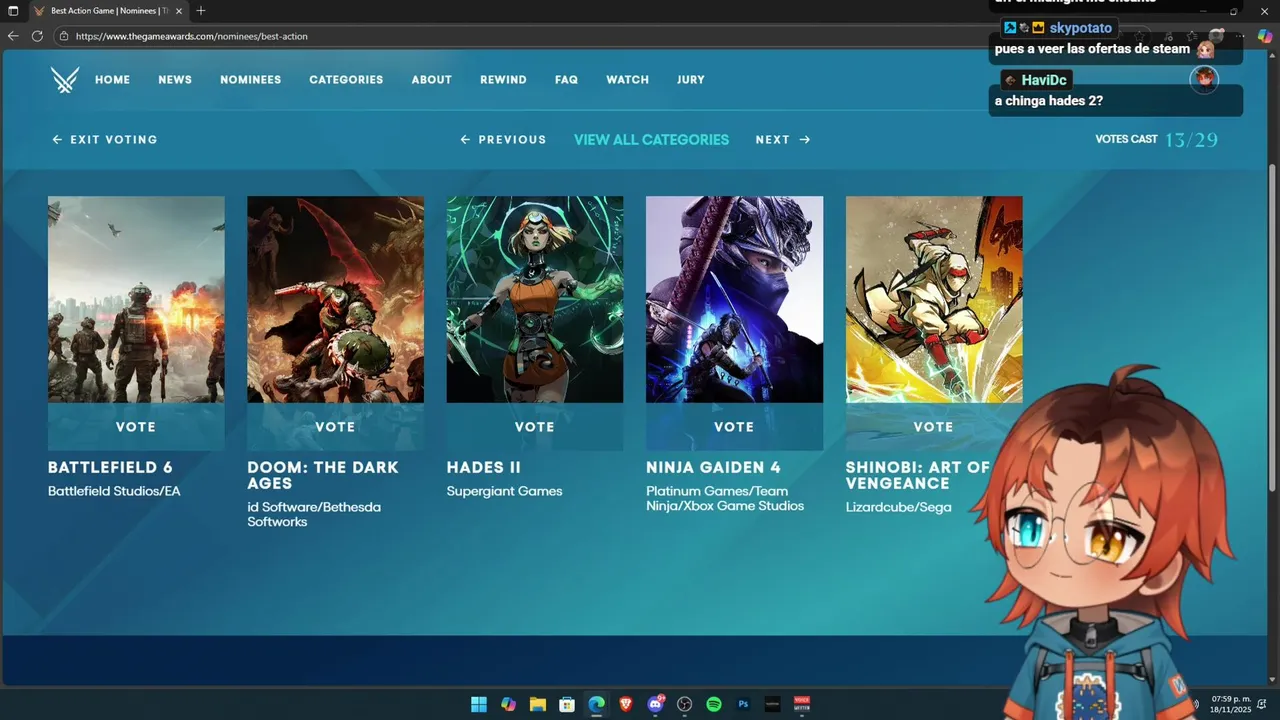This screenshot has width=1280, height=720.
Task: Click Battlefield Studios/EA developer text
Action: click(114, 491)
